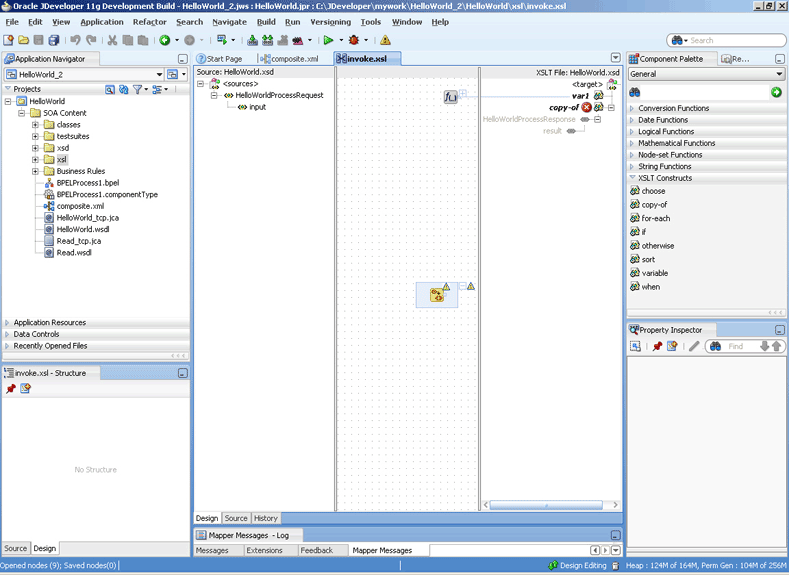This screenshot has width=789, height=575.
Task: Open the Extensions log tab
Action: point(264,550)
